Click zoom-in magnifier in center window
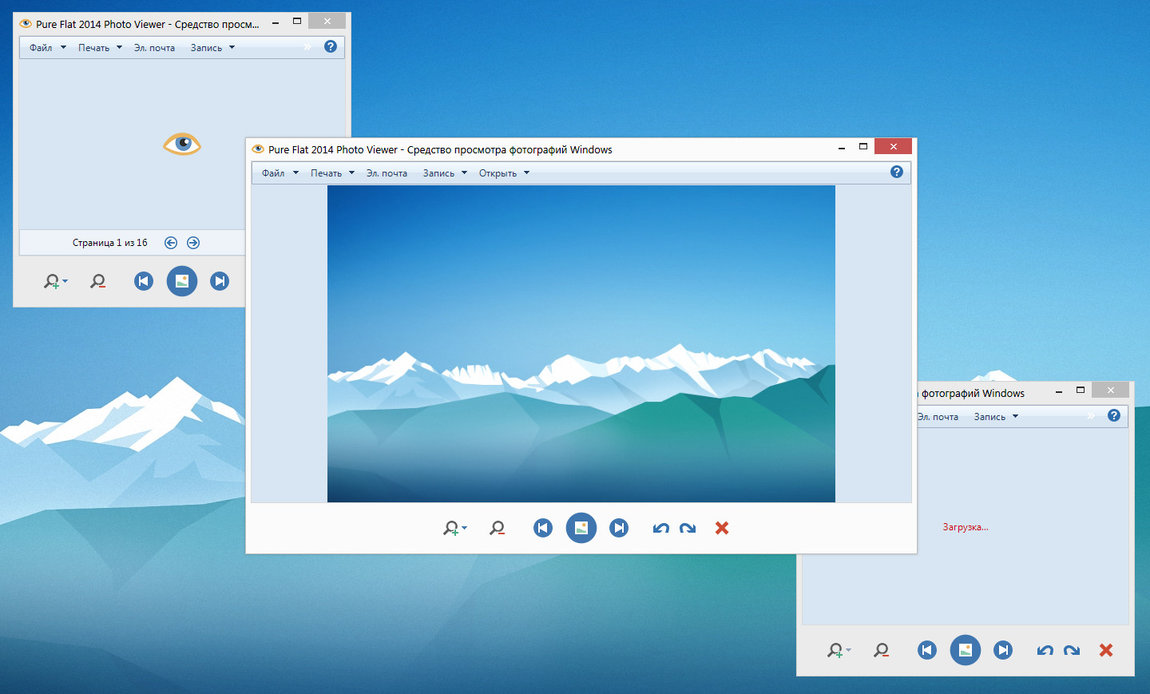The width and height of the screenshot is (1150, 694). pyautogui.click(x=451, y=528)
